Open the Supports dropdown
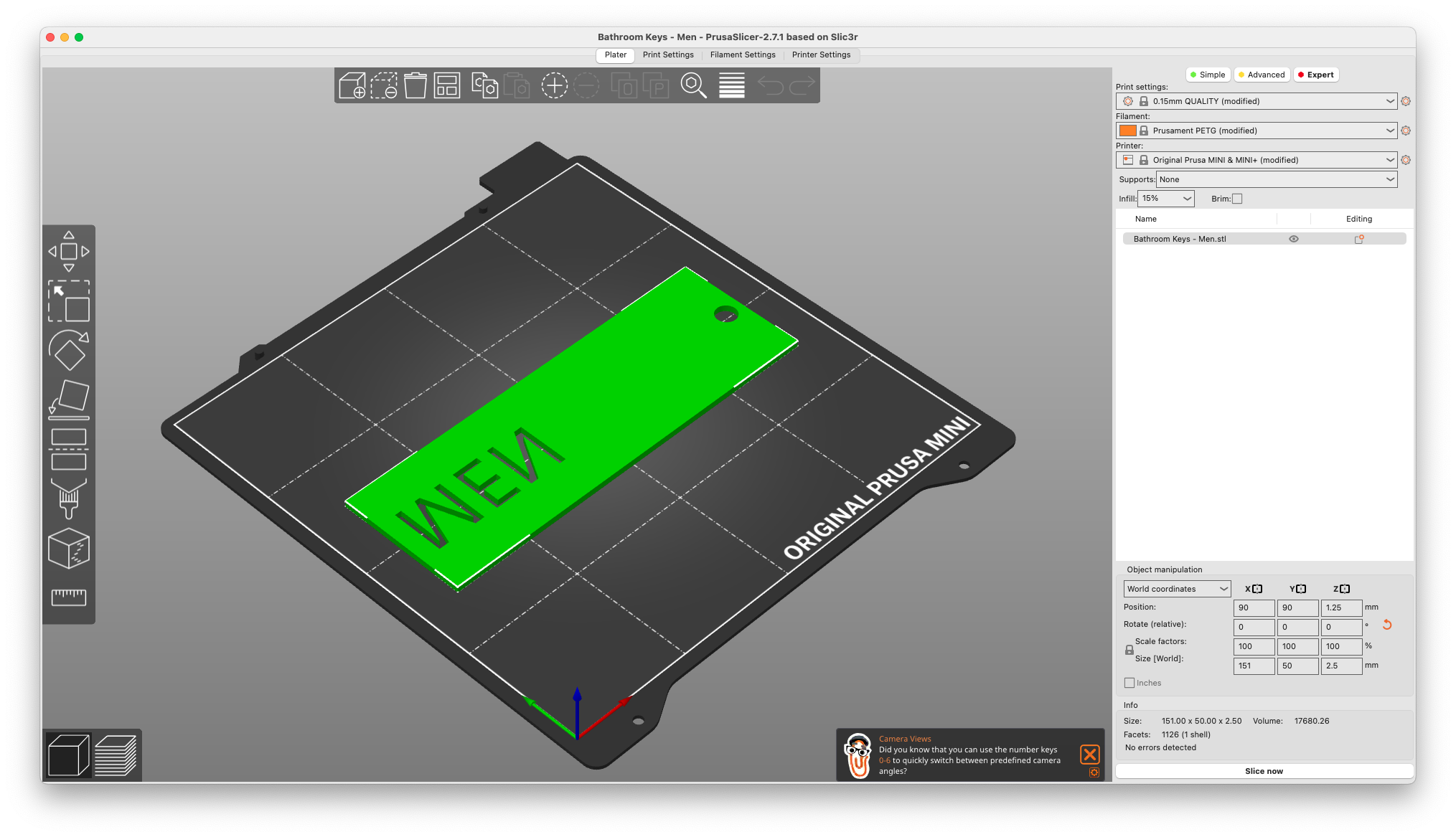The height and width of the screenshot is (837, 1456). click(1277, 179)
